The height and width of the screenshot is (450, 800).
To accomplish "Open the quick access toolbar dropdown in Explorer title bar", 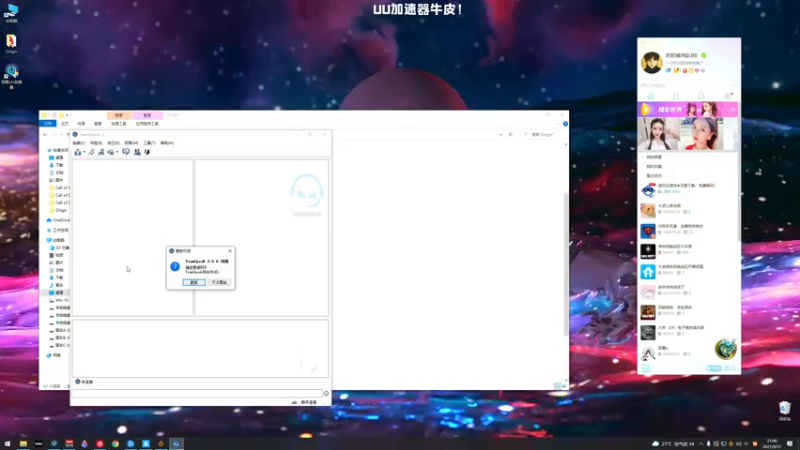I will tap(67, 115).
